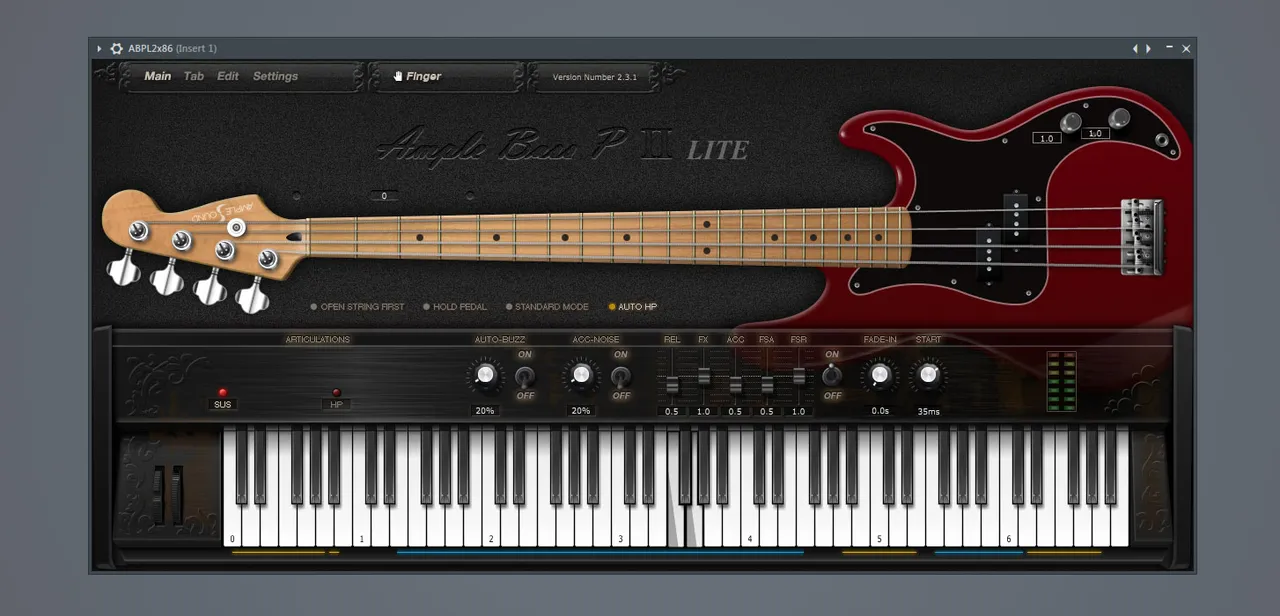Click the Version Number 2.3.1 button

click(x=594, y=76)
